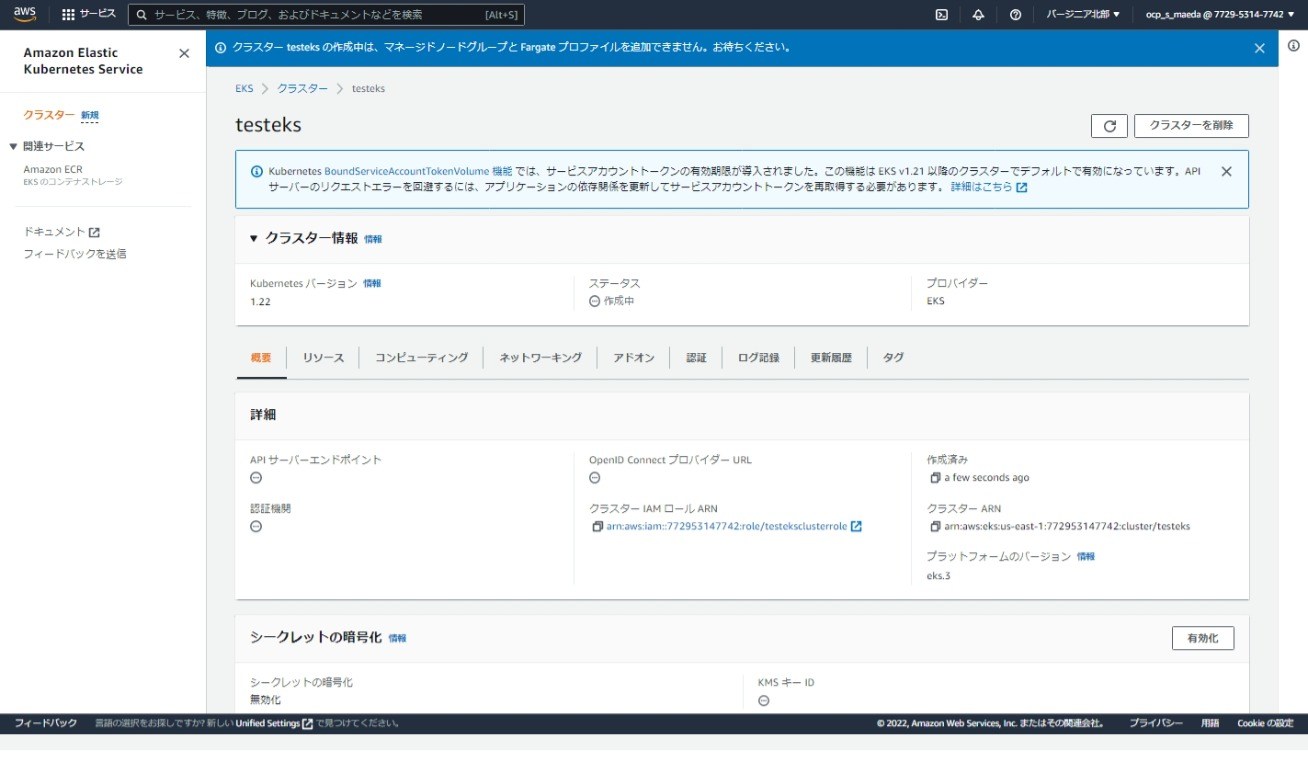Open 情報 link beside Kubernetes バージョン
Screen dimensions: 1308x770
(x=372, y=284)
